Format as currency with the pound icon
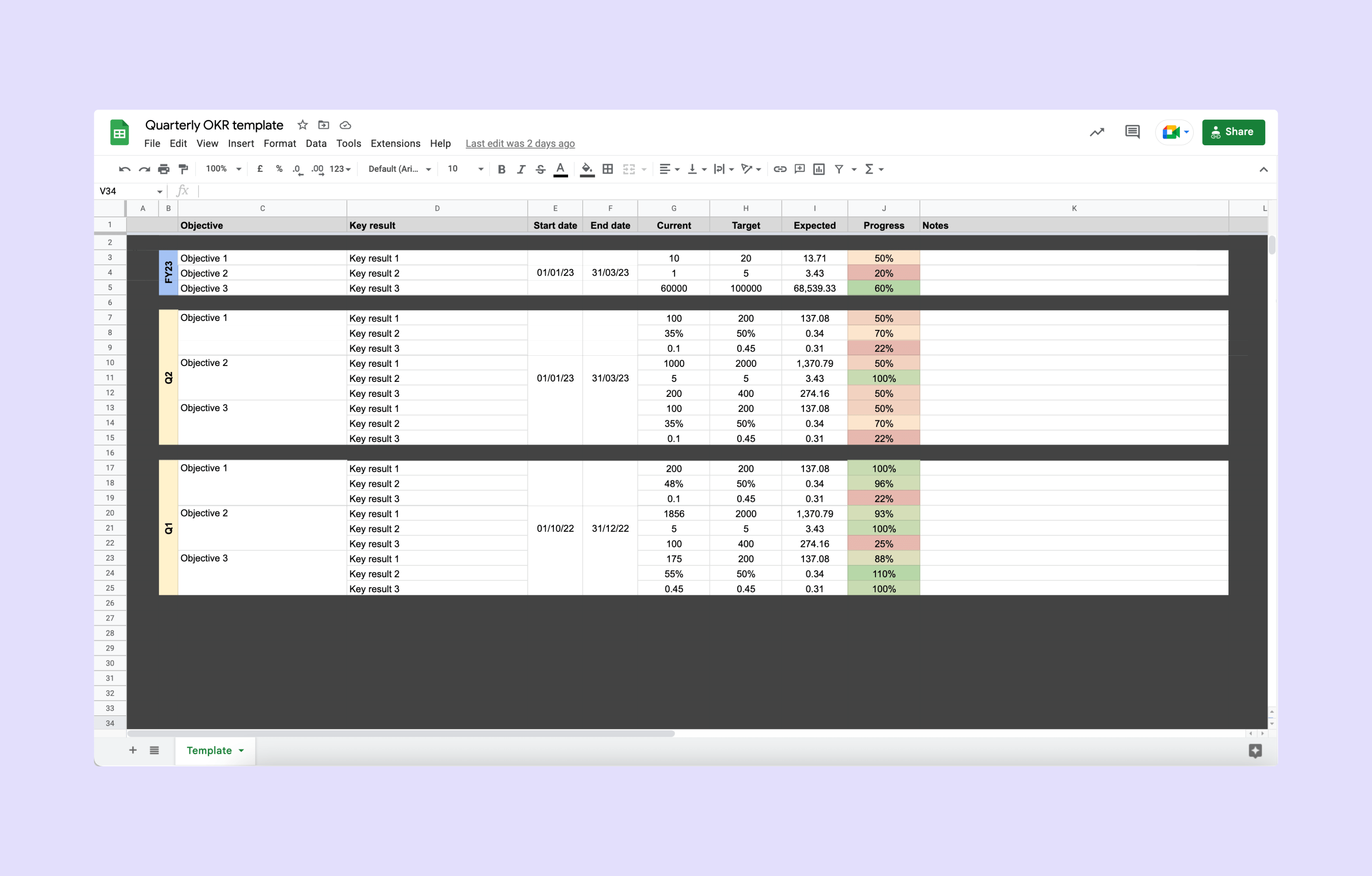 coord(260,168)
